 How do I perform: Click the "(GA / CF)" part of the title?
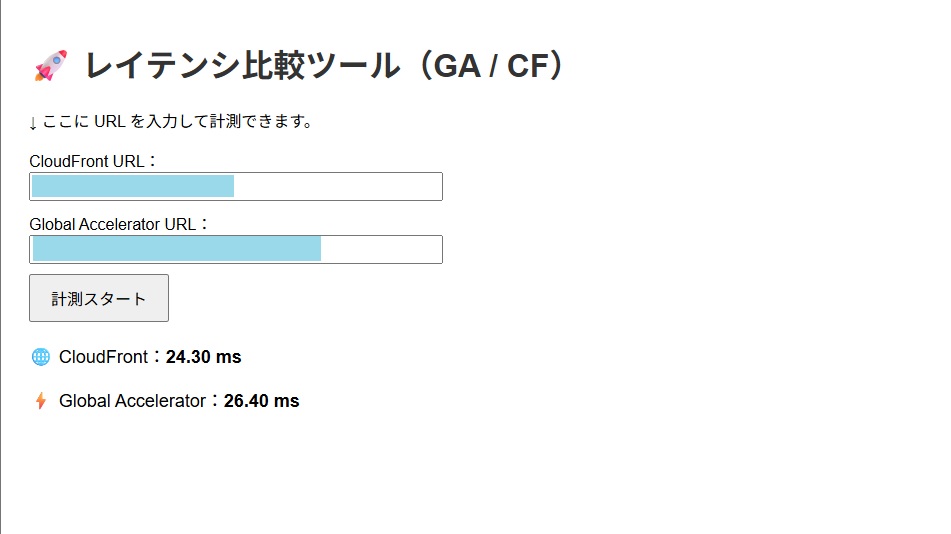coord(492,66)
